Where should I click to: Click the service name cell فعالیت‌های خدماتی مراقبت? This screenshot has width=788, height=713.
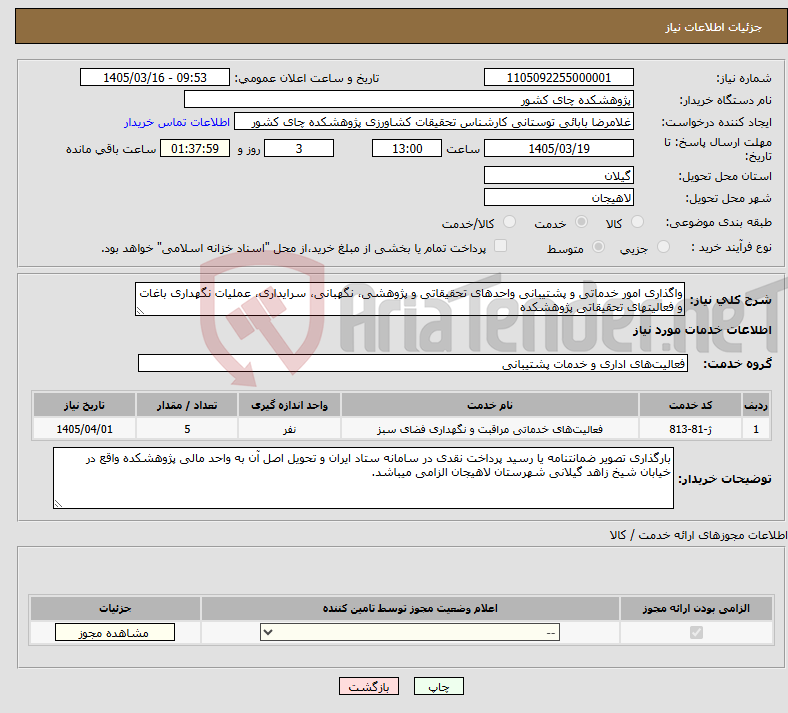pos(489,429)
